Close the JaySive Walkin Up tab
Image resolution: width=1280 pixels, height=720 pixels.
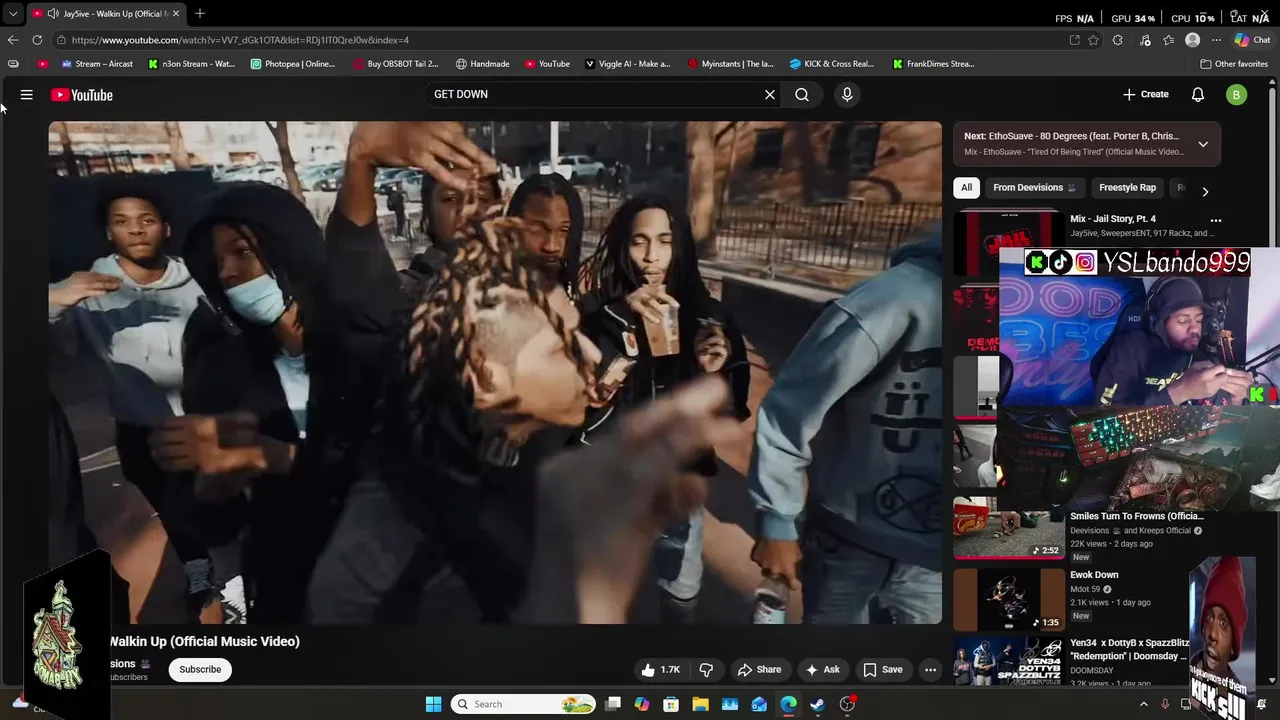tap(176, 14)
